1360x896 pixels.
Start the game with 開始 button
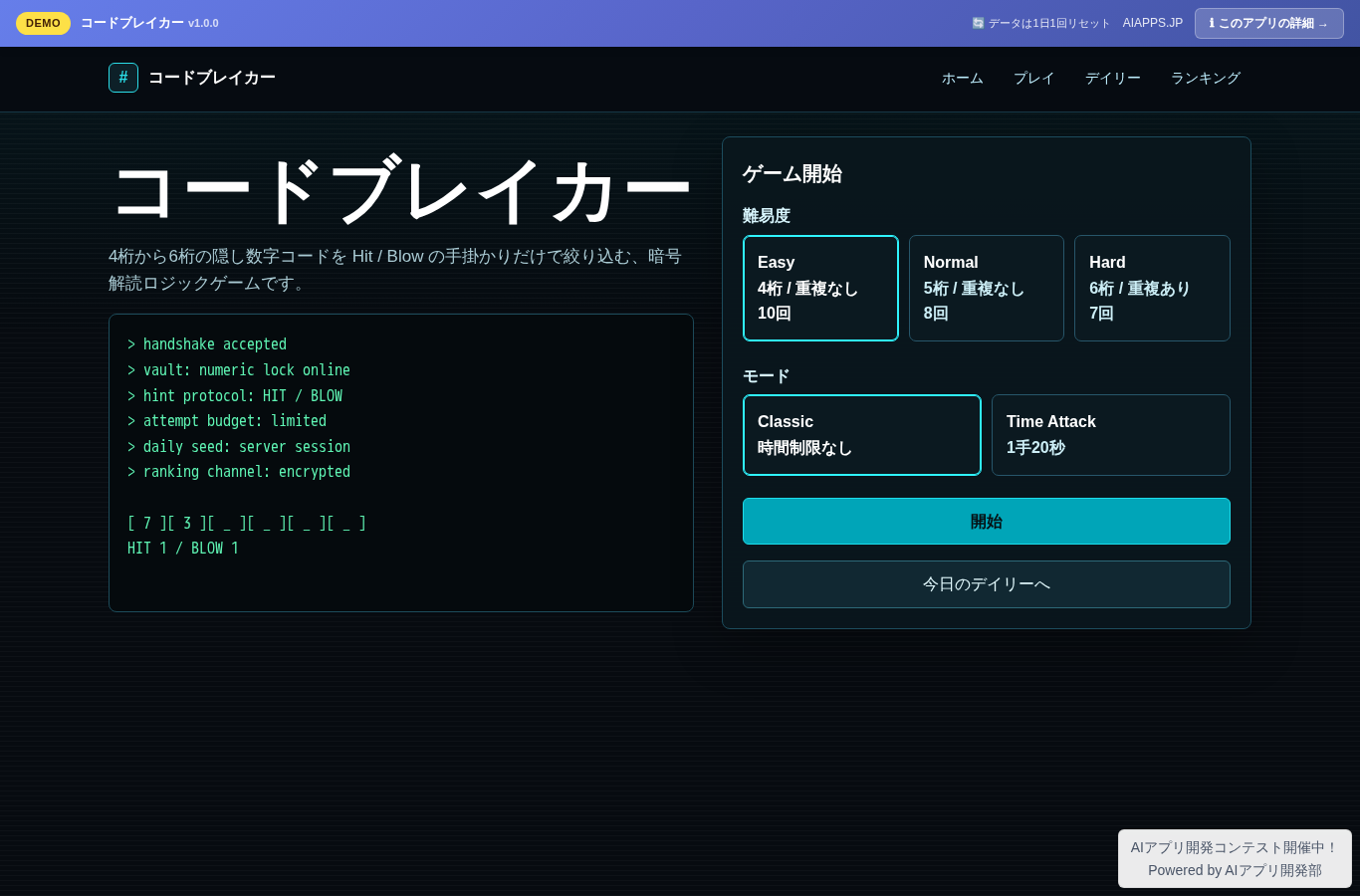coord(987,521)
